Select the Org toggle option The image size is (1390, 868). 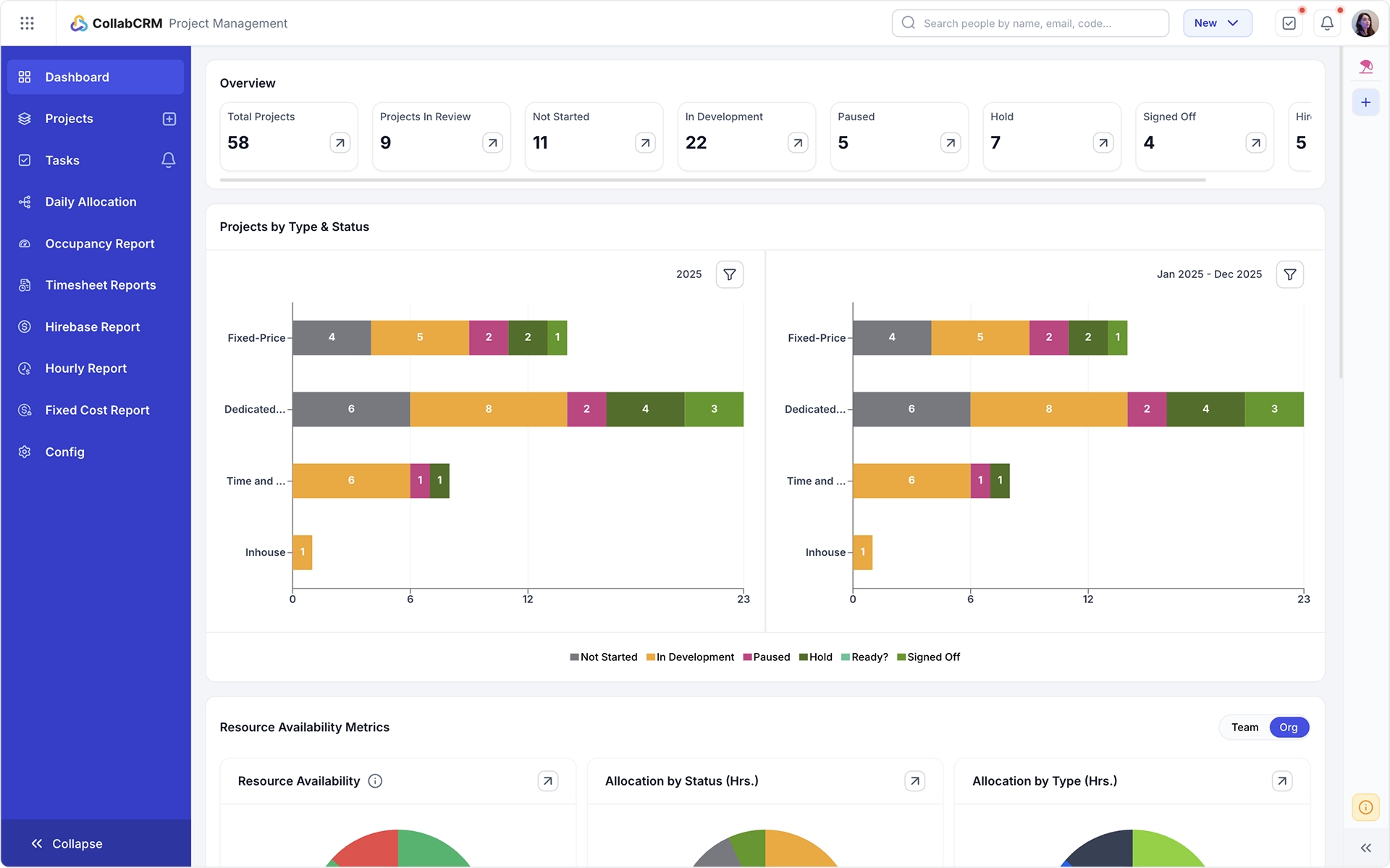coord(1289,727)
